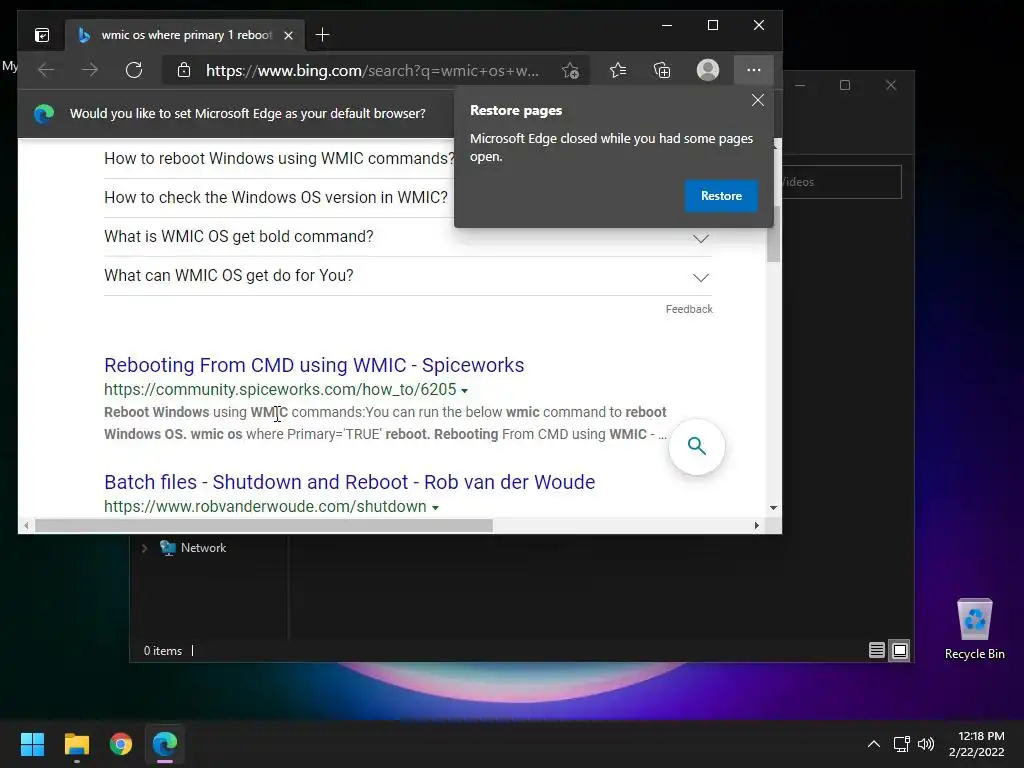This screenshot has width=1024, height=768.
Task: Focus the bing.com address bar
Action: click(x=372, y=71)
